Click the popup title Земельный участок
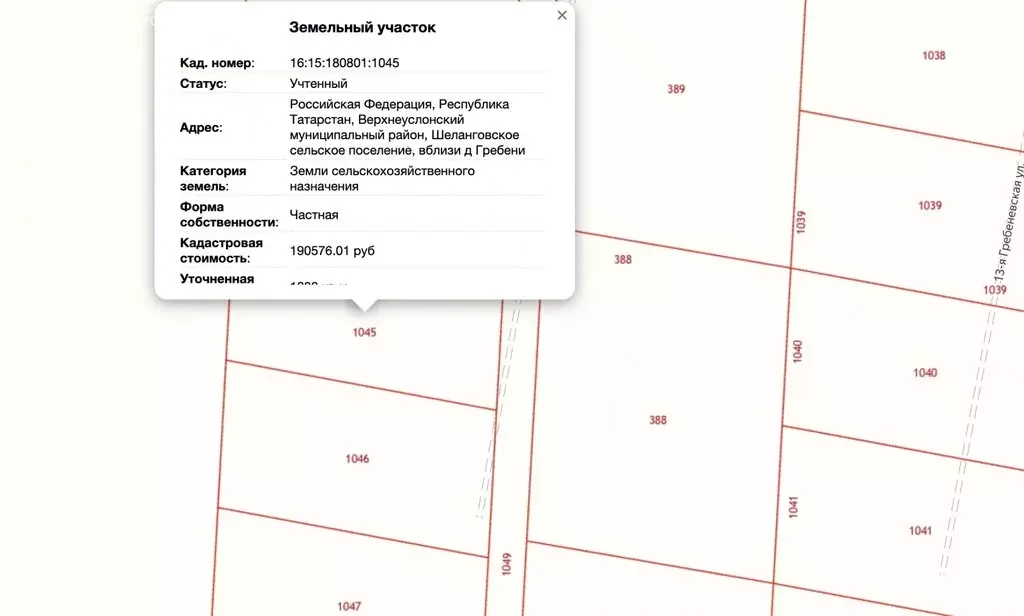This screenshot has height=616, width=1024. click(x=362, y=27)
